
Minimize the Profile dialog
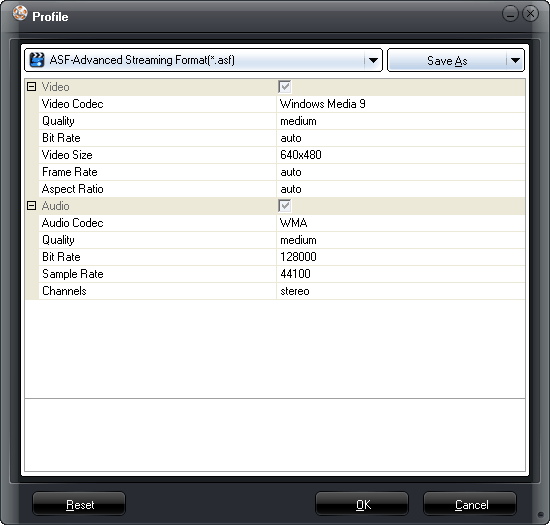510,14
